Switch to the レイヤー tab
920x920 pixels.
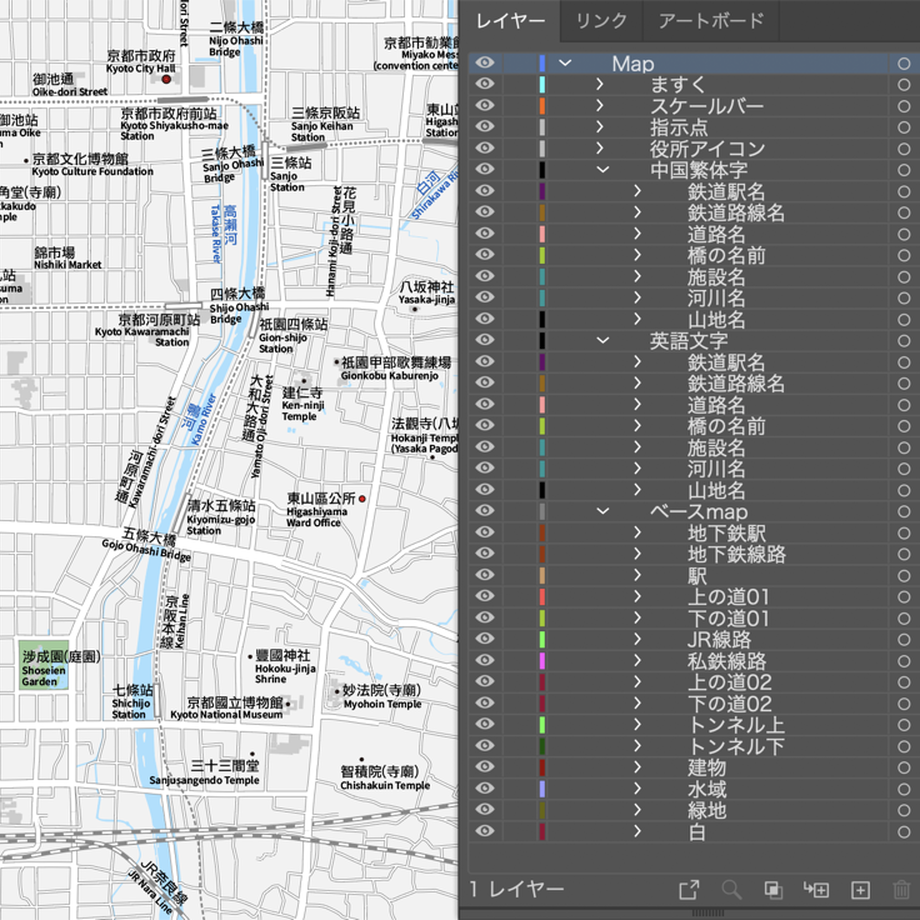[x=510, y=21]
